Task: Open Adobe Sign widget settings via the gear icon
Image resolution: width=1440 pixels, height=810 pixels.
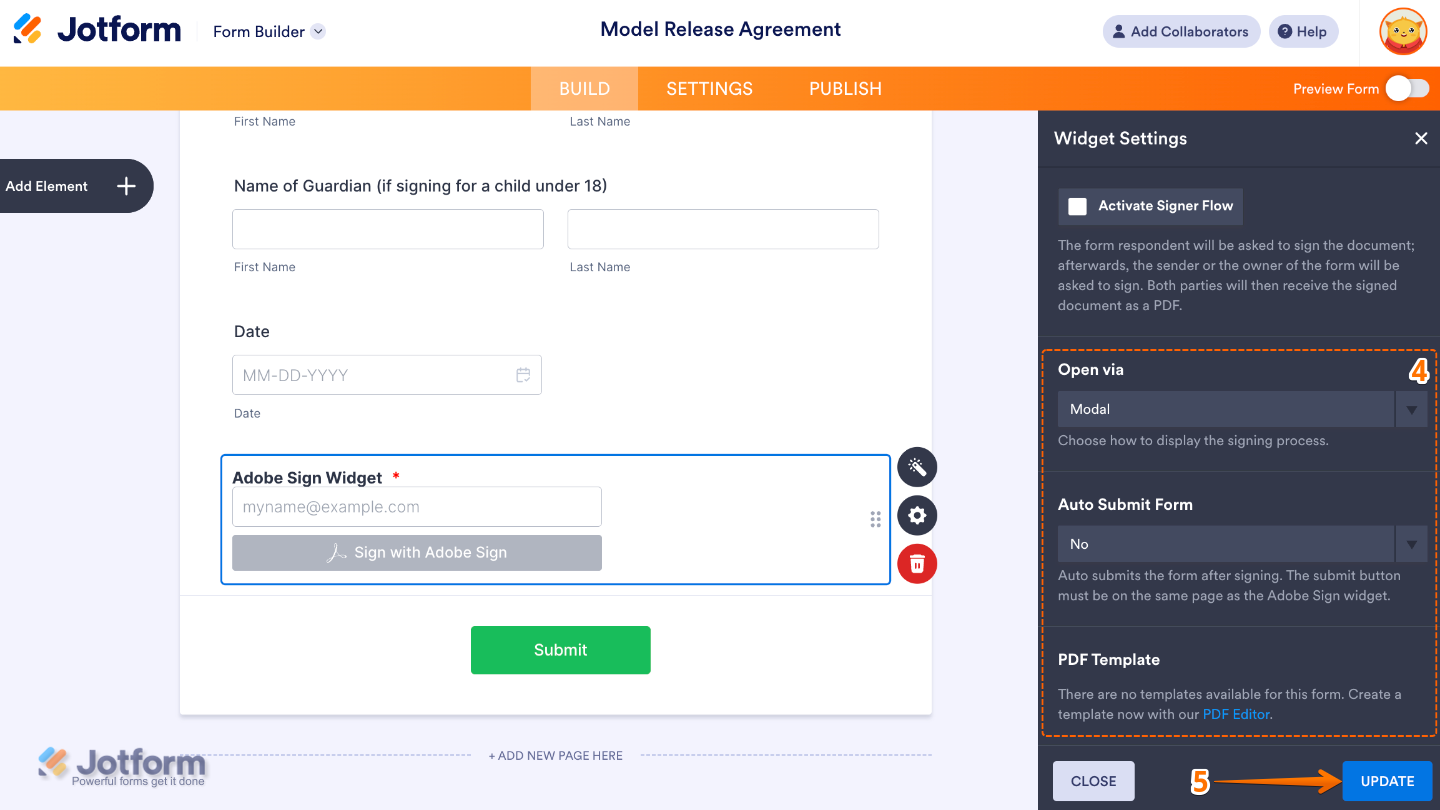Action: [916, 515]
